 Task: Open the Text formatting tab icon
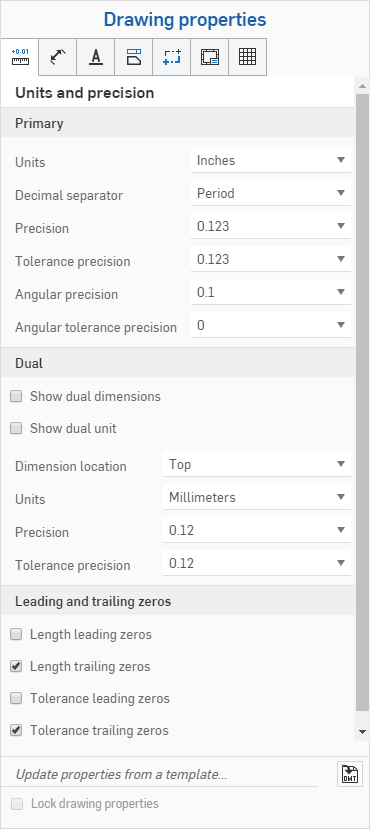96,57
